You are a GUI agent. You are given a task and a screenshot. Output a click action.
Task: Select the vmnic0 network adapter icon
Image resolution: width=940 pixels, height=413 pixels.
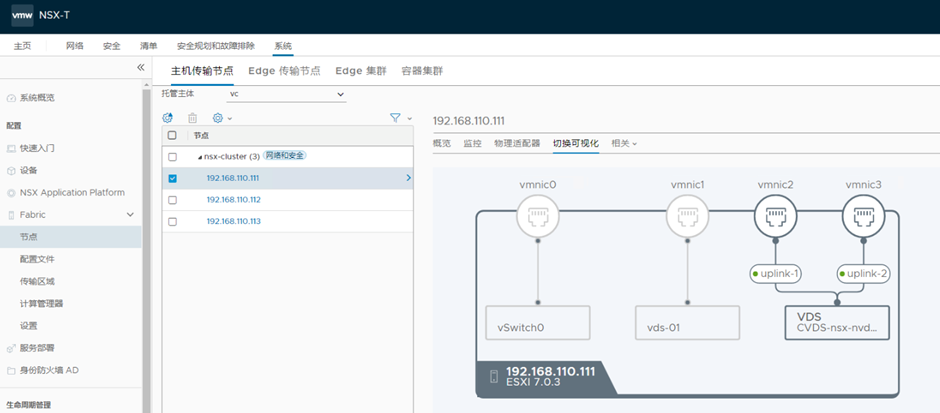[538, 216]
